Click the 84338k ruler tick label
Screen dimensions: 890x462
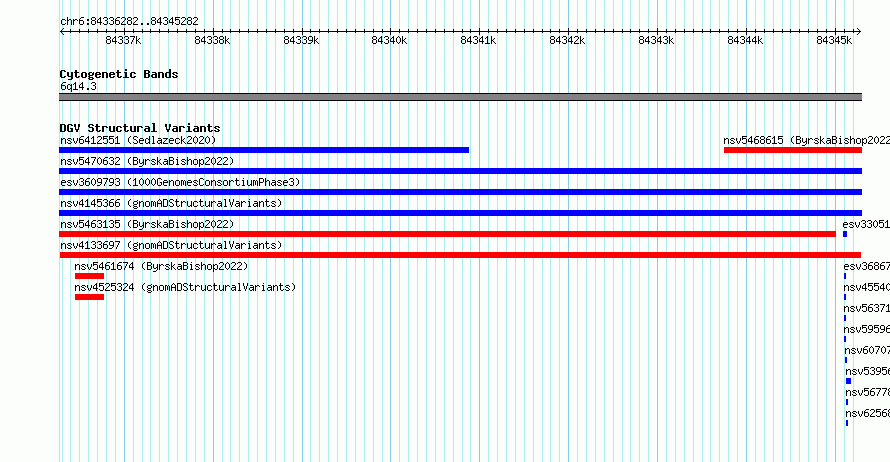click(212, 40)
